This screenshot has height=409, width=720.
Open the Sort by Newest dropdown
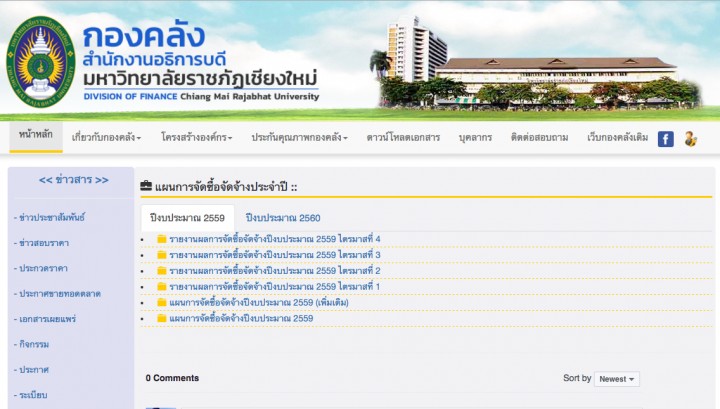(x=617, y=379)
